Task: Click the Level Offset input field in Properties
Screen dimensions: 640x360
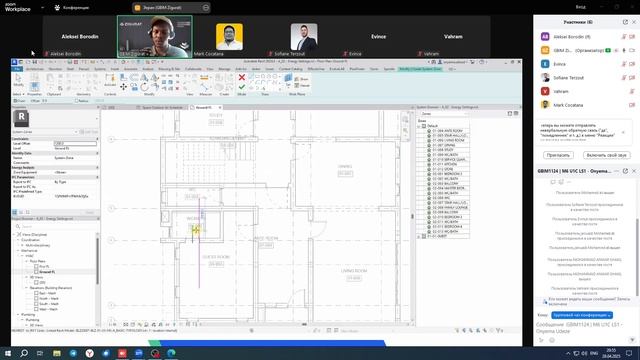Action: point(75,144)
